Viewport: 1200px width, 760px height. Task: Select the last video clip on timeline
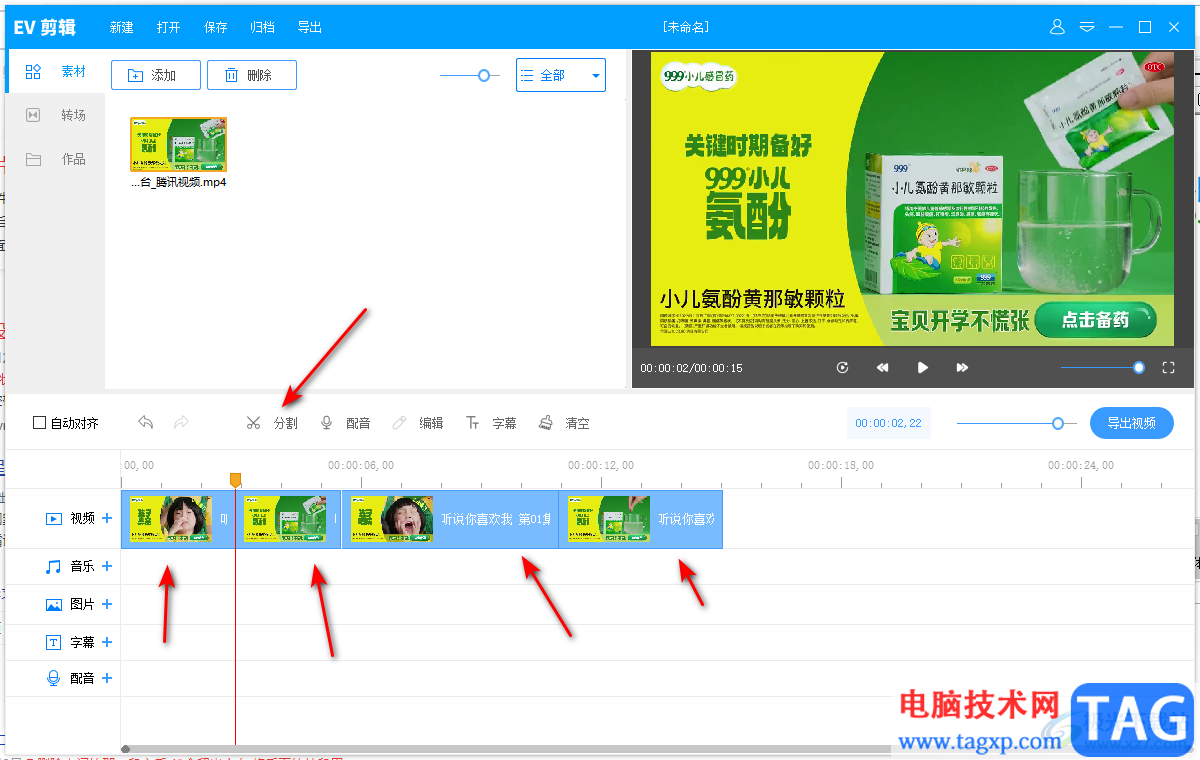(x=641, y=519)
